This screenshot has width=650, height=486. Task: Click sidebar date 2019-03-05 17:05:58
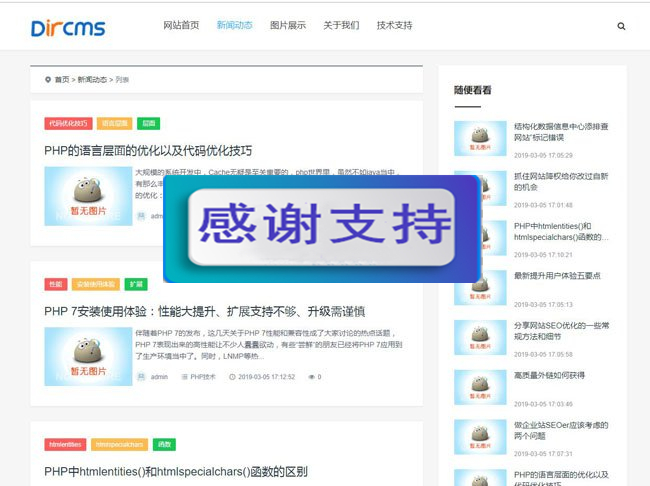tap(543, 355)
